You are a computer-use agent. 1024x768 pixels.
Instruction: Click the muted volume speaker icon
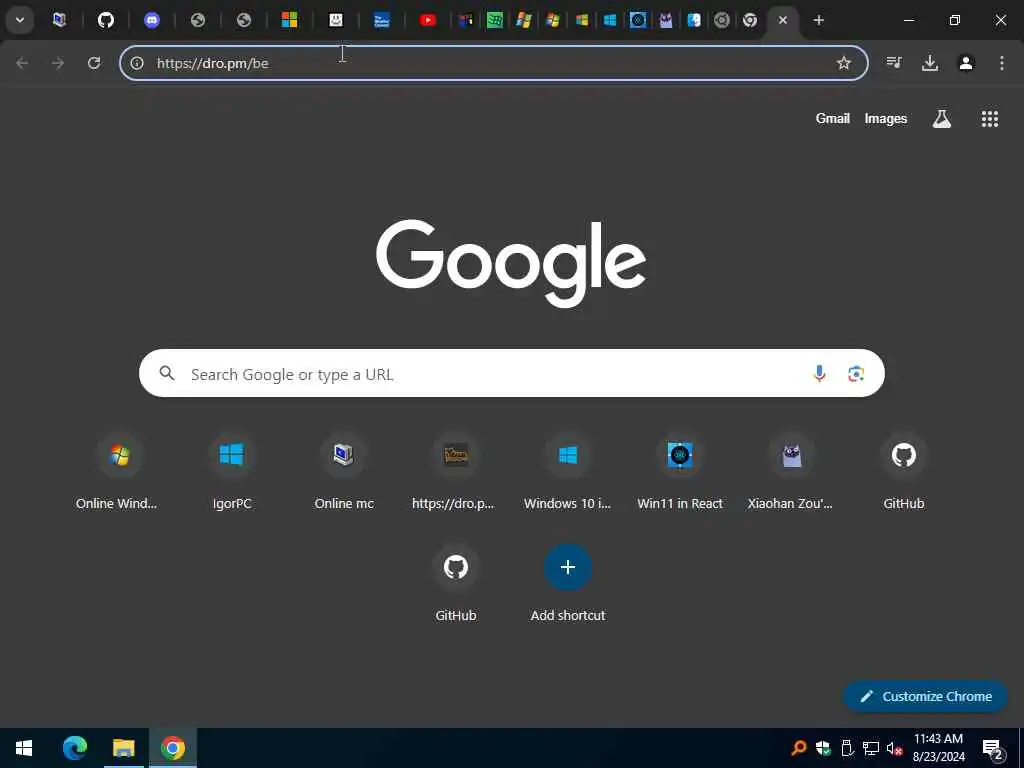point(895,748)
